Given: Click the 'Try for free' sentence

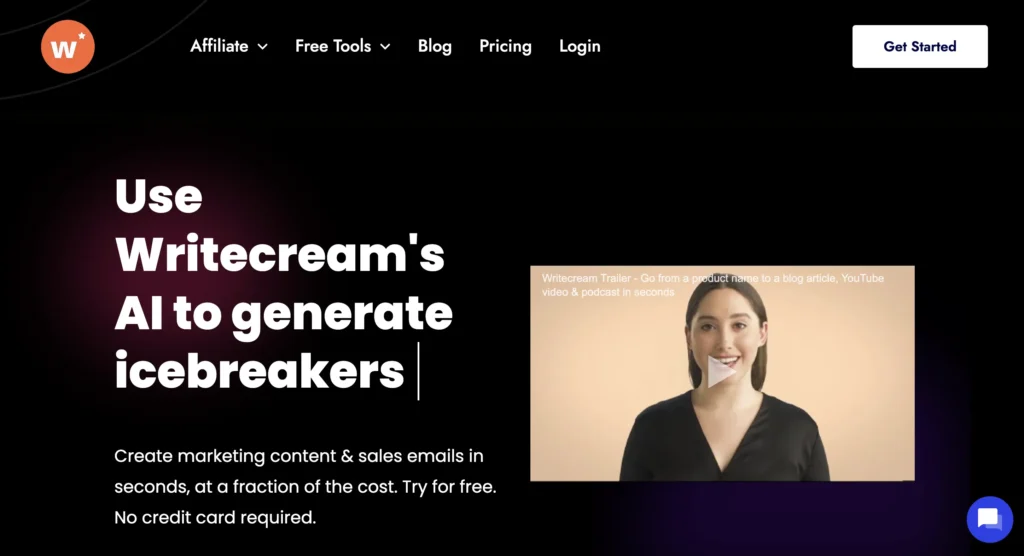Looking at the screenshot, I should point(449,487).
